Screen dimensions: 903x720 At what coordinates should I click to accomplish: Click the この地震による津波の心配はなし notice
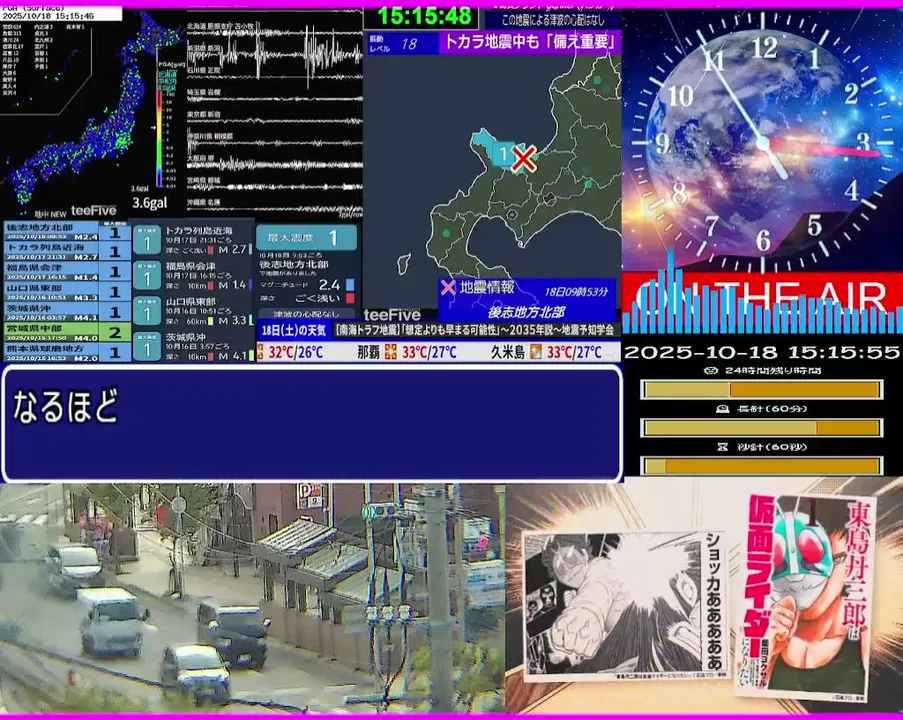(x=553, y=20)
